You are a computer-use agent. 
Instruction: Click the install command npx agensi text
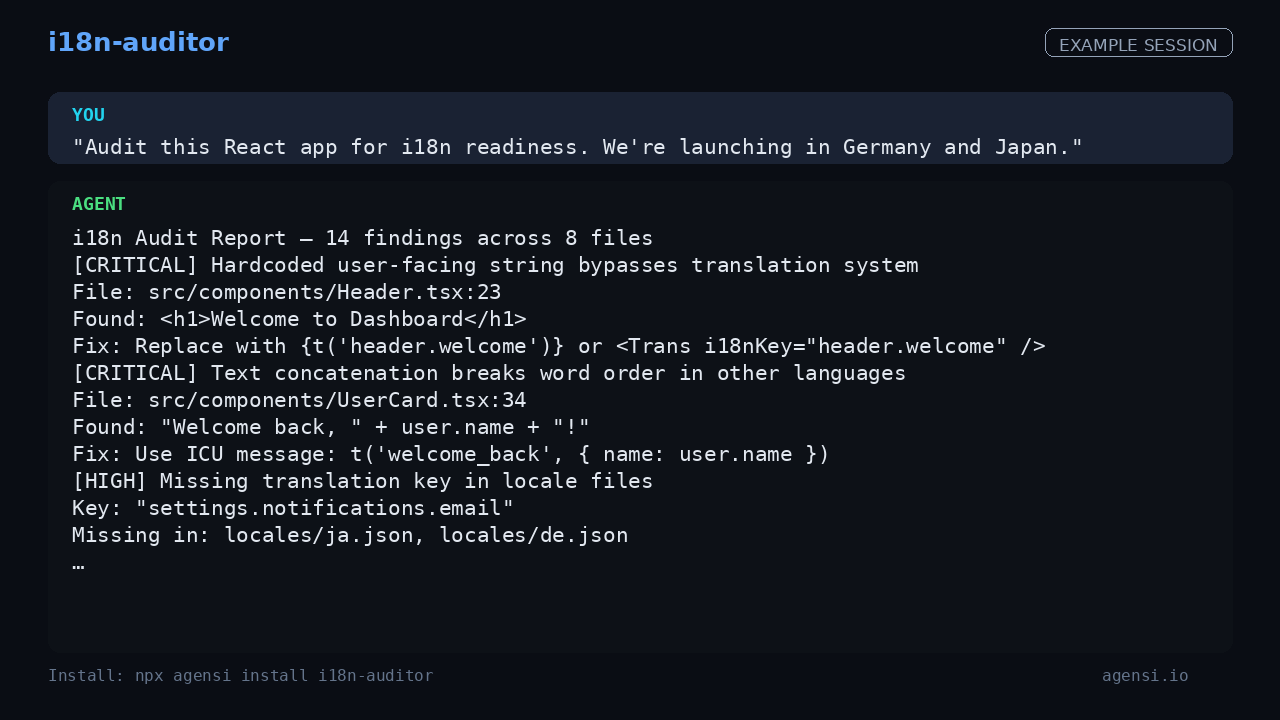click(240, 676)
